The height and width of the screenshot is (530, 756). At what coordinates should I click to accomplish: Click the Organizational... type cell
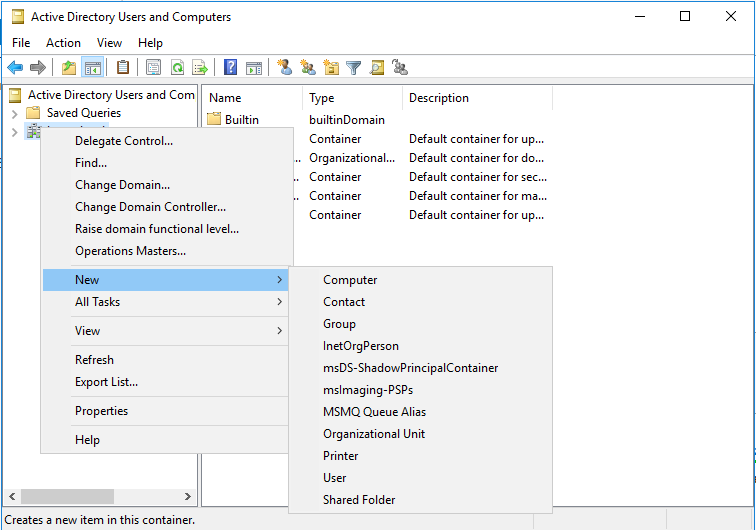(x=352, y=158)
